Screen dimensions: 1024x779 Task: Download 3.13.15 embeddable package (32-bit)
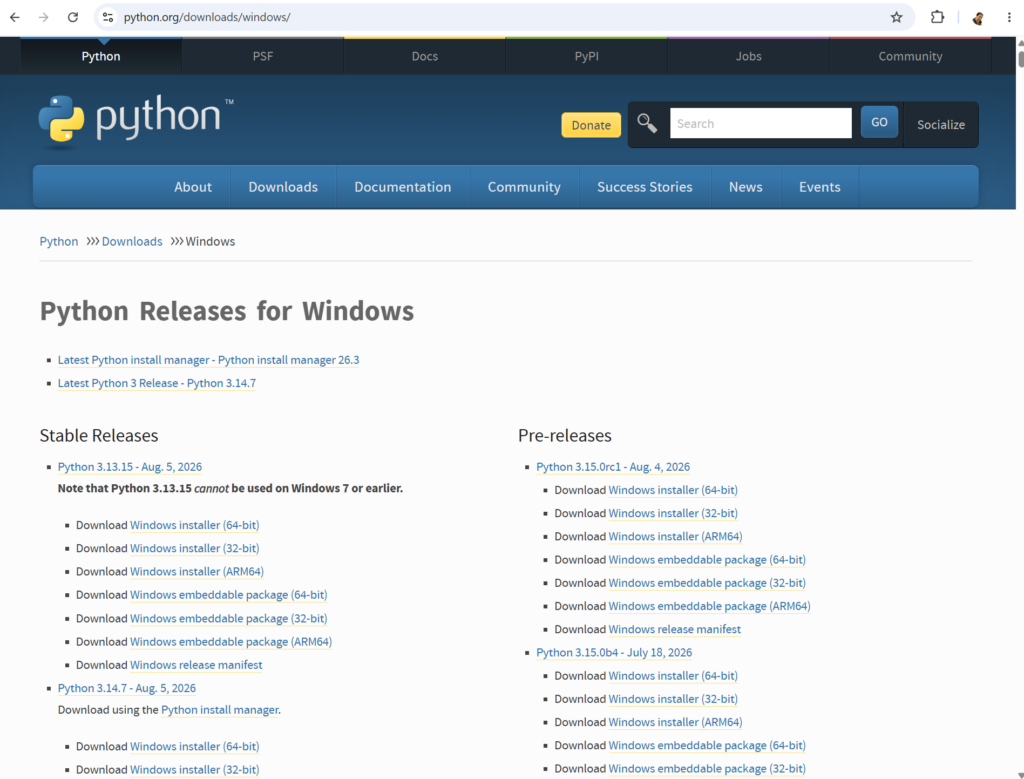click(x=229, y=618)
